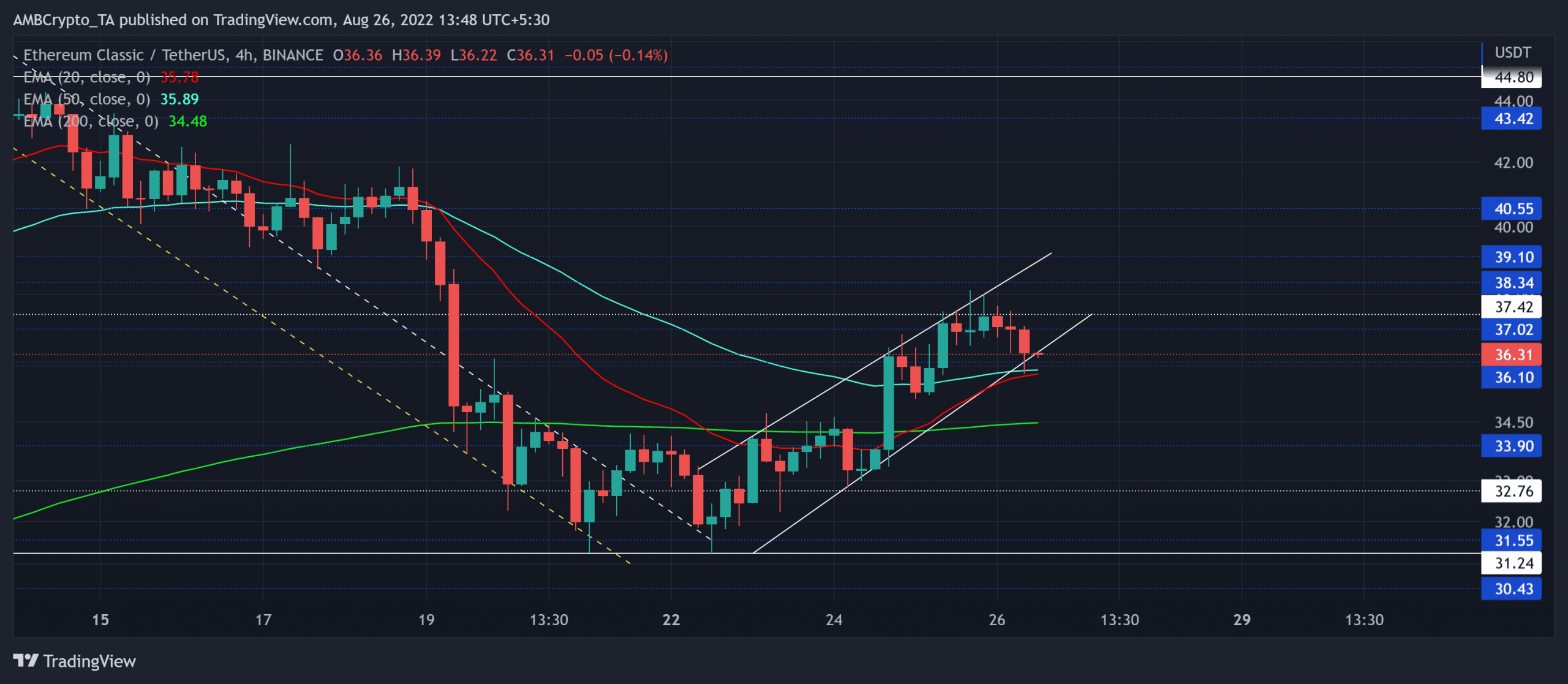Click the 31.55 blue price label
Image resolution: width=1568 pixels, height=684 pixels.
pos(1511,541)
